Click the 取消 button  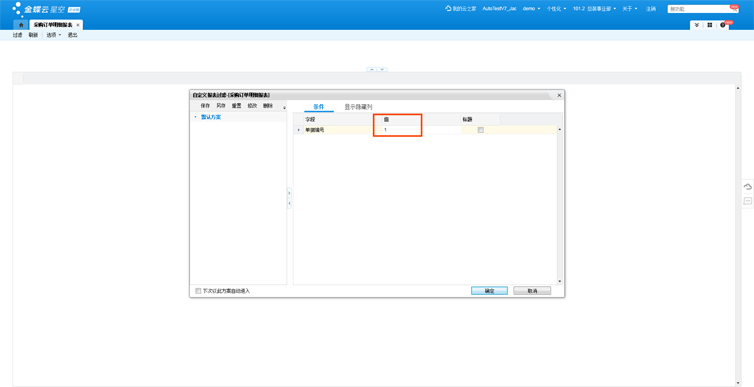[532, 291]
